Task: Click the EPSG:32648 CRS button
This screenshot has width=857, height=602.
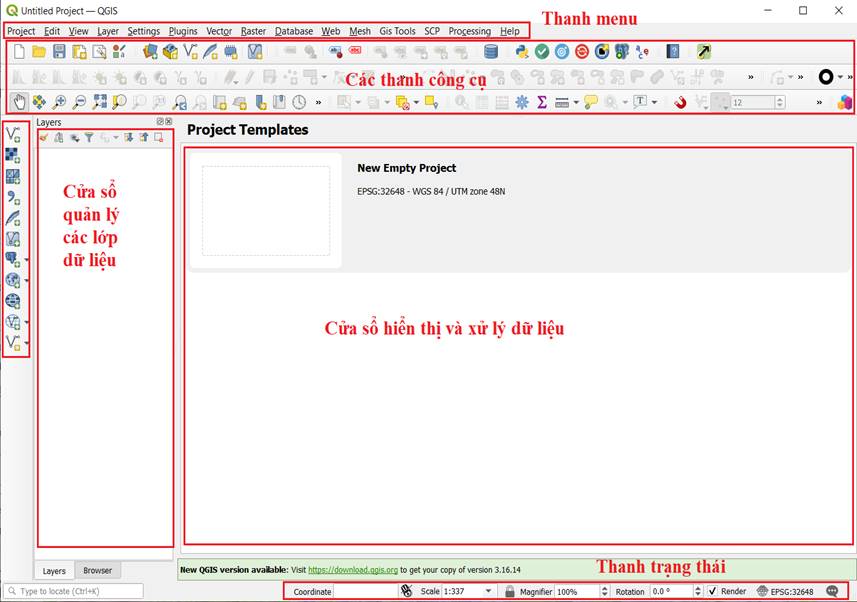Action: [x=785, y=591]
